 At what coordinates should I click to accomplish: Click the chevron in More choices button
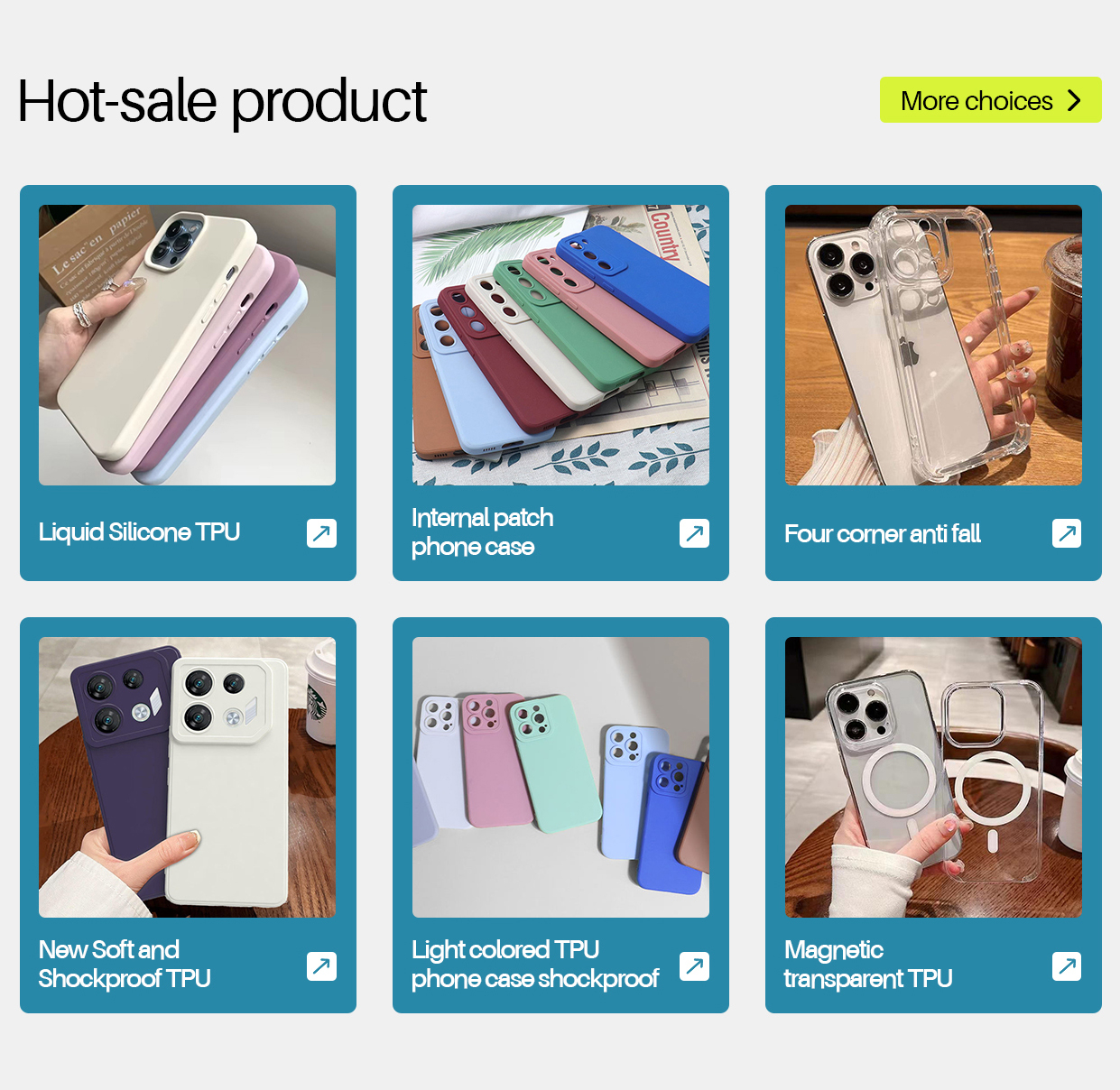tap(1074, 100)
